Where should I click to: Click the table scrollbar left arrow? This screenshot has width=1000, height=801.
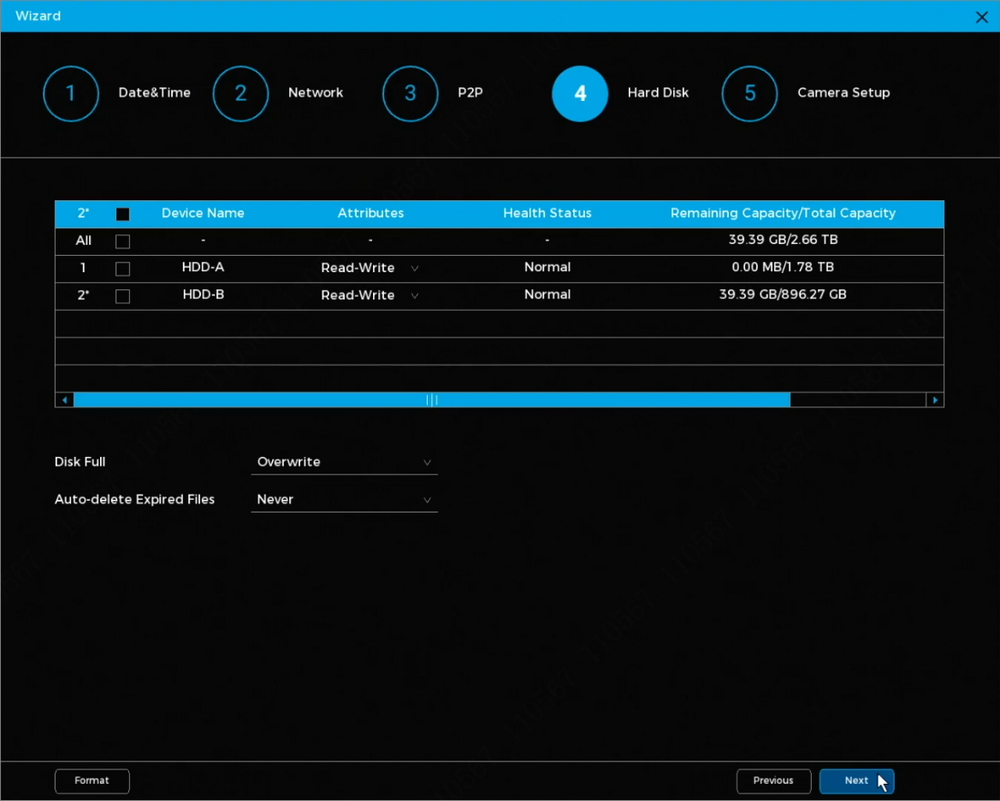65,400
